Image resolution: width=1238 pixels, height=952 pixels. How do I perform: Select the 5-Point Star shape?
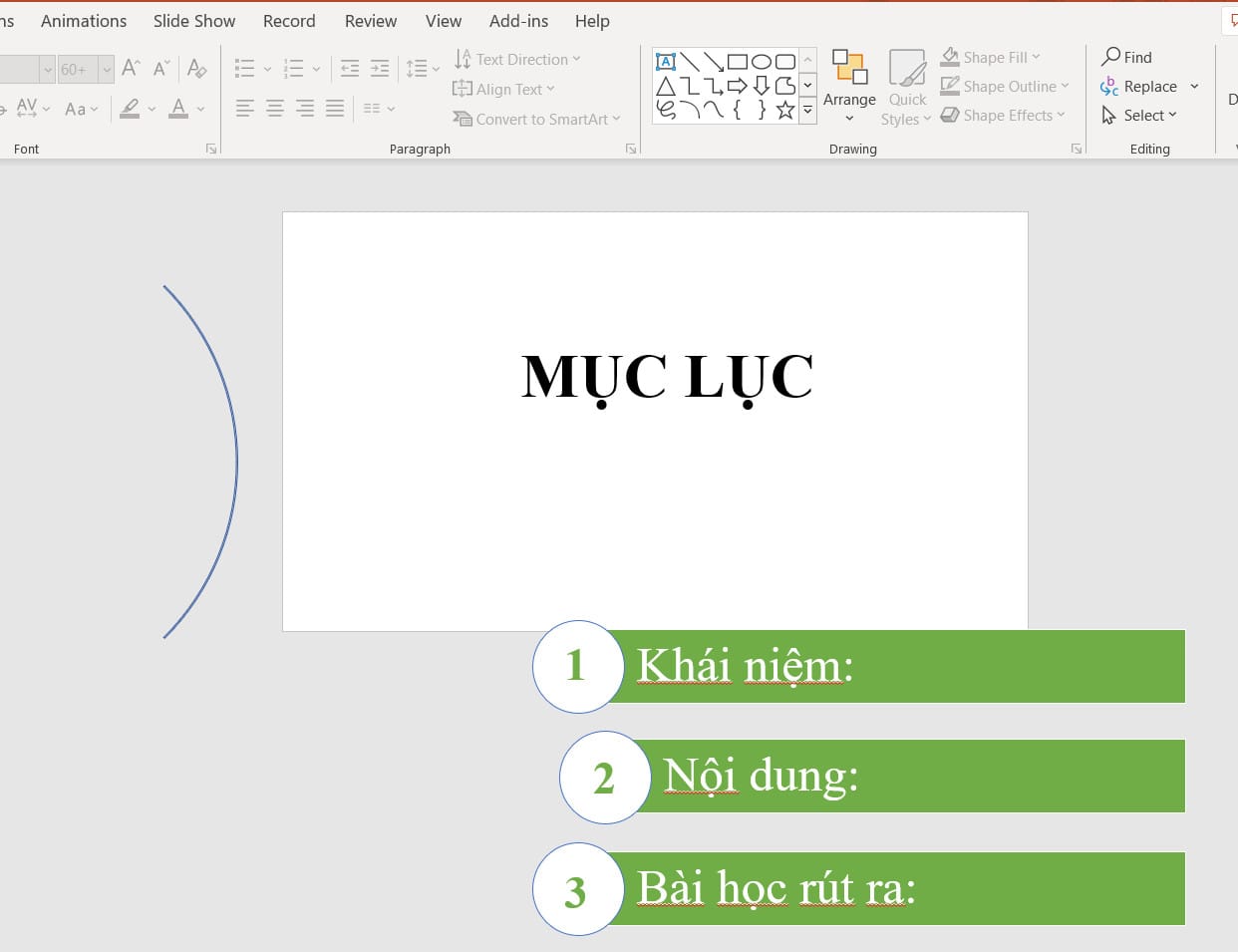[x=785, y=110]
